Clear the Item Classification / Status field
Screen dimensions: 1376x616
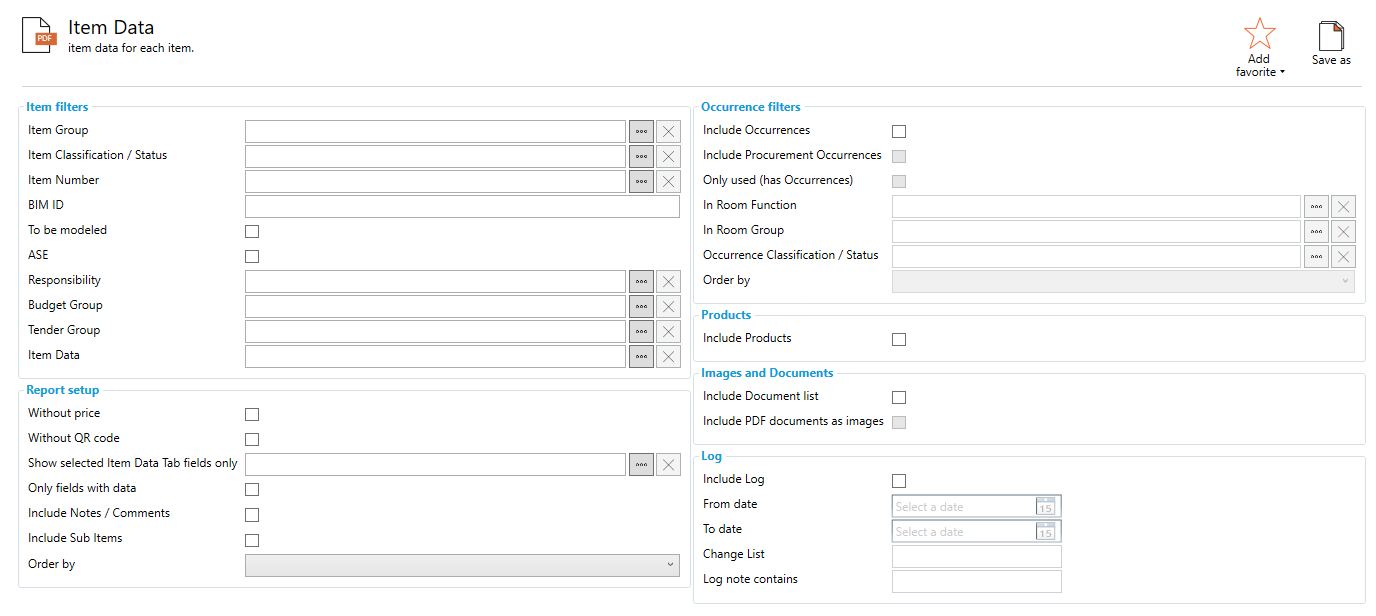[668, 155]
